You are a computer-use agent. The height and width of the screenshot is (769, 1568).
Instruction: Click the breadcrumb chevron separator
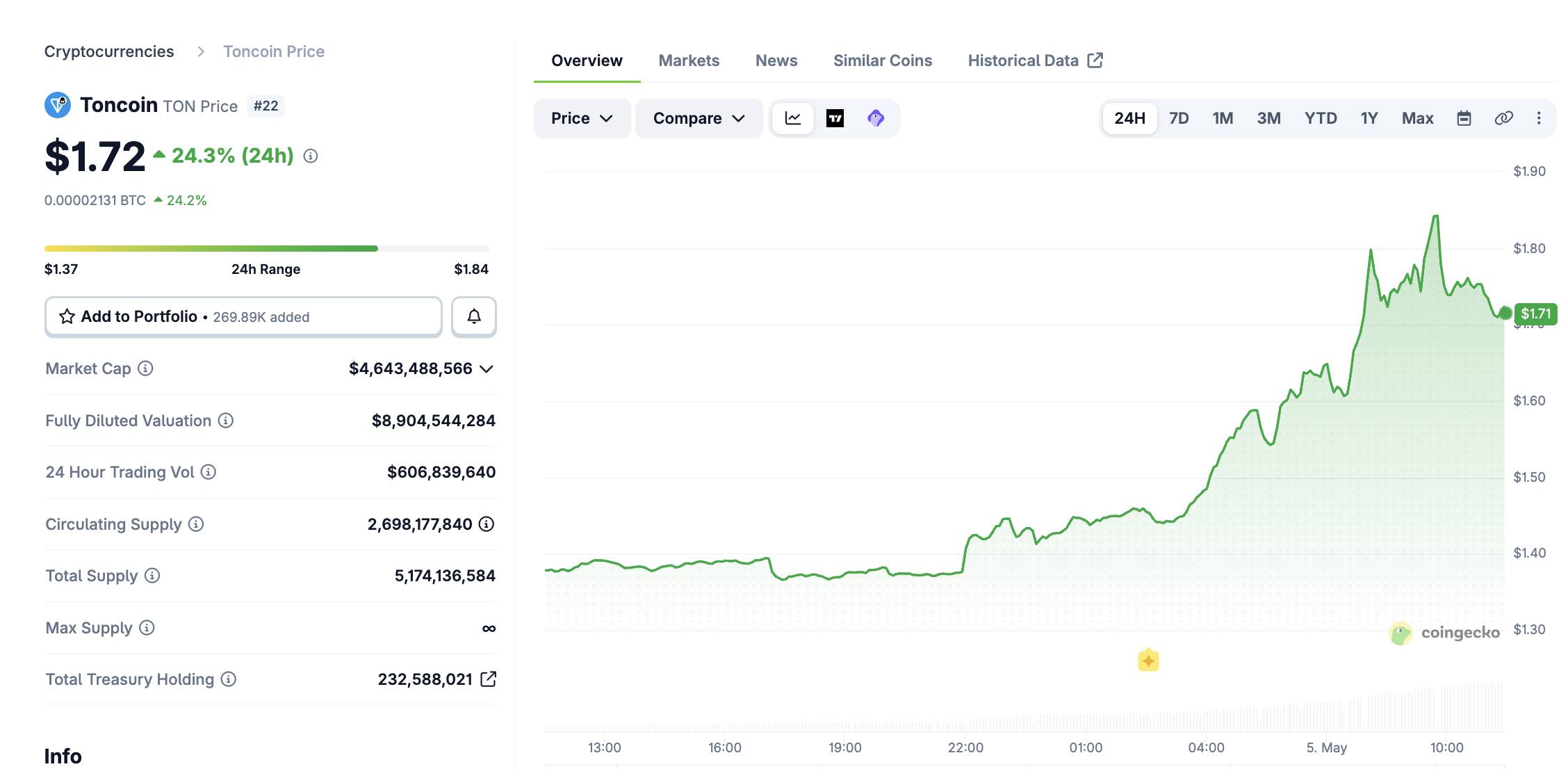coord(200,52)
